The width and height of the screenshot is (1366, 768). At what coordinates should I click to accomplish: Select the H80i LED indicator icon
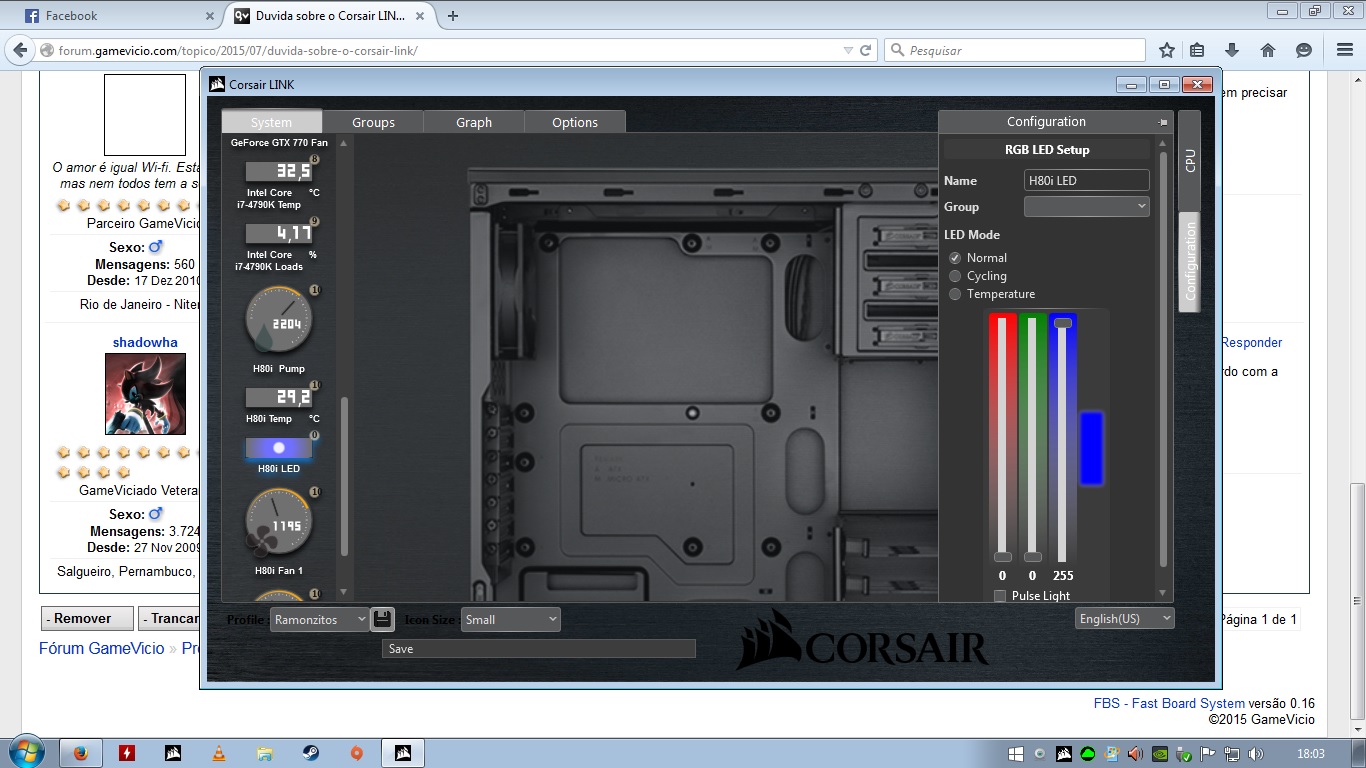pos(279,448)
